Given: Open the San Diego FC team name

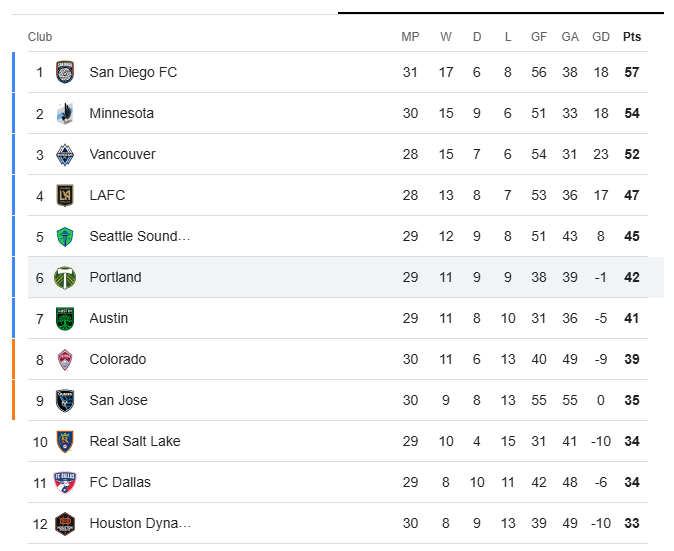Looking at the screenshot, I should [x=133, y=72].
